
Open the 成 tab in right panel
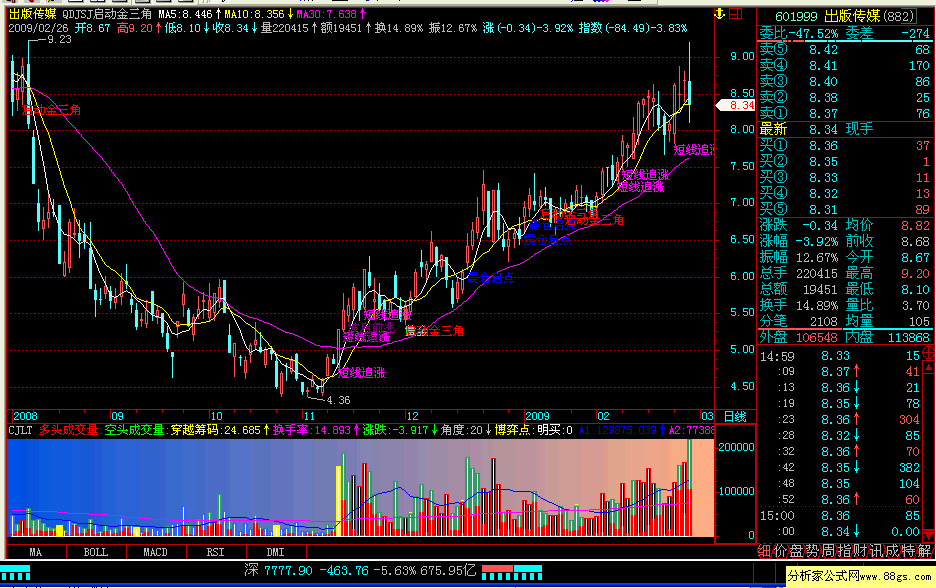(x=892, y=551)
